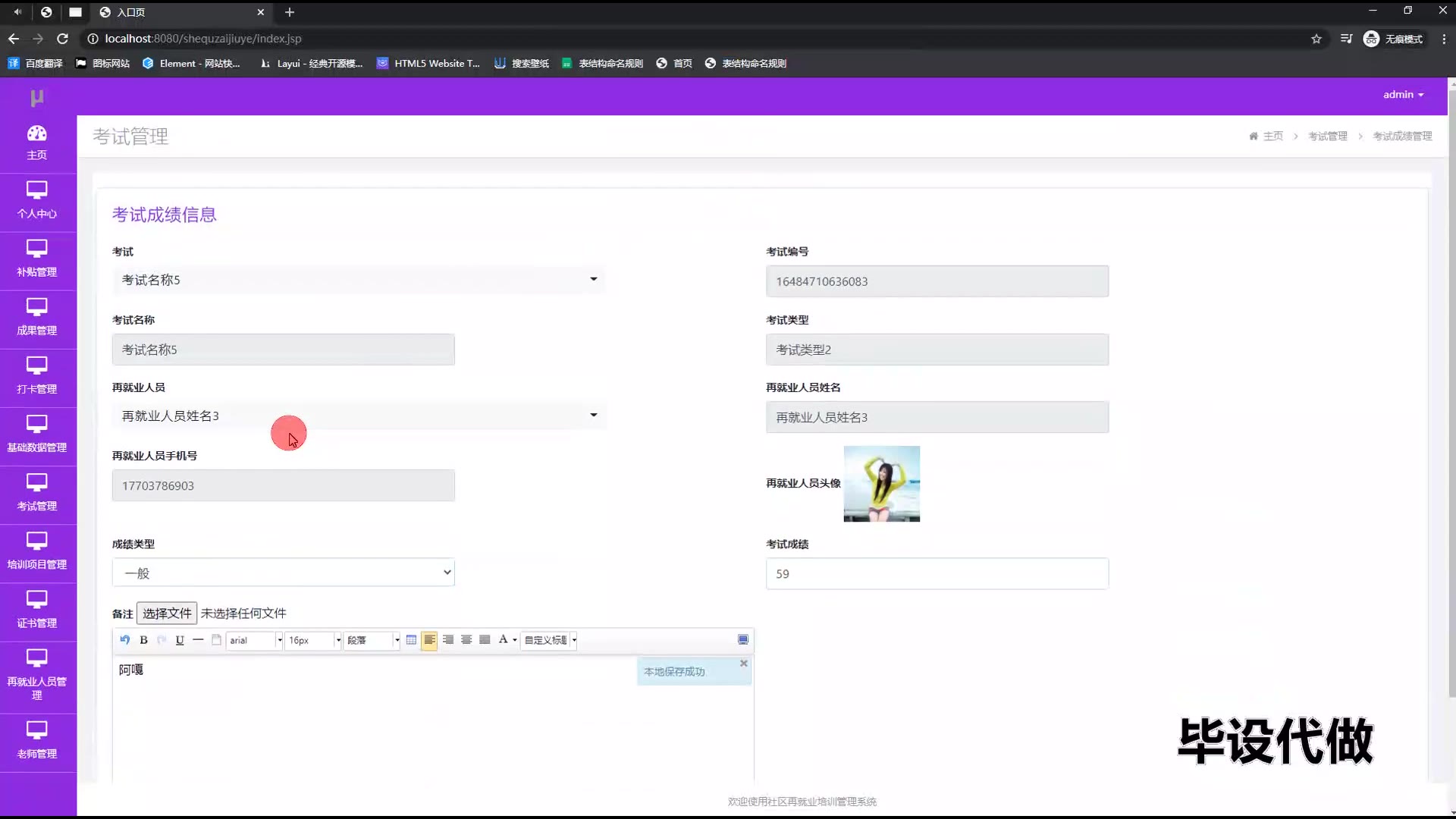Click the undo icon in editor toolbar
This screenshot has height=819, width=1456.
[124, 640]
